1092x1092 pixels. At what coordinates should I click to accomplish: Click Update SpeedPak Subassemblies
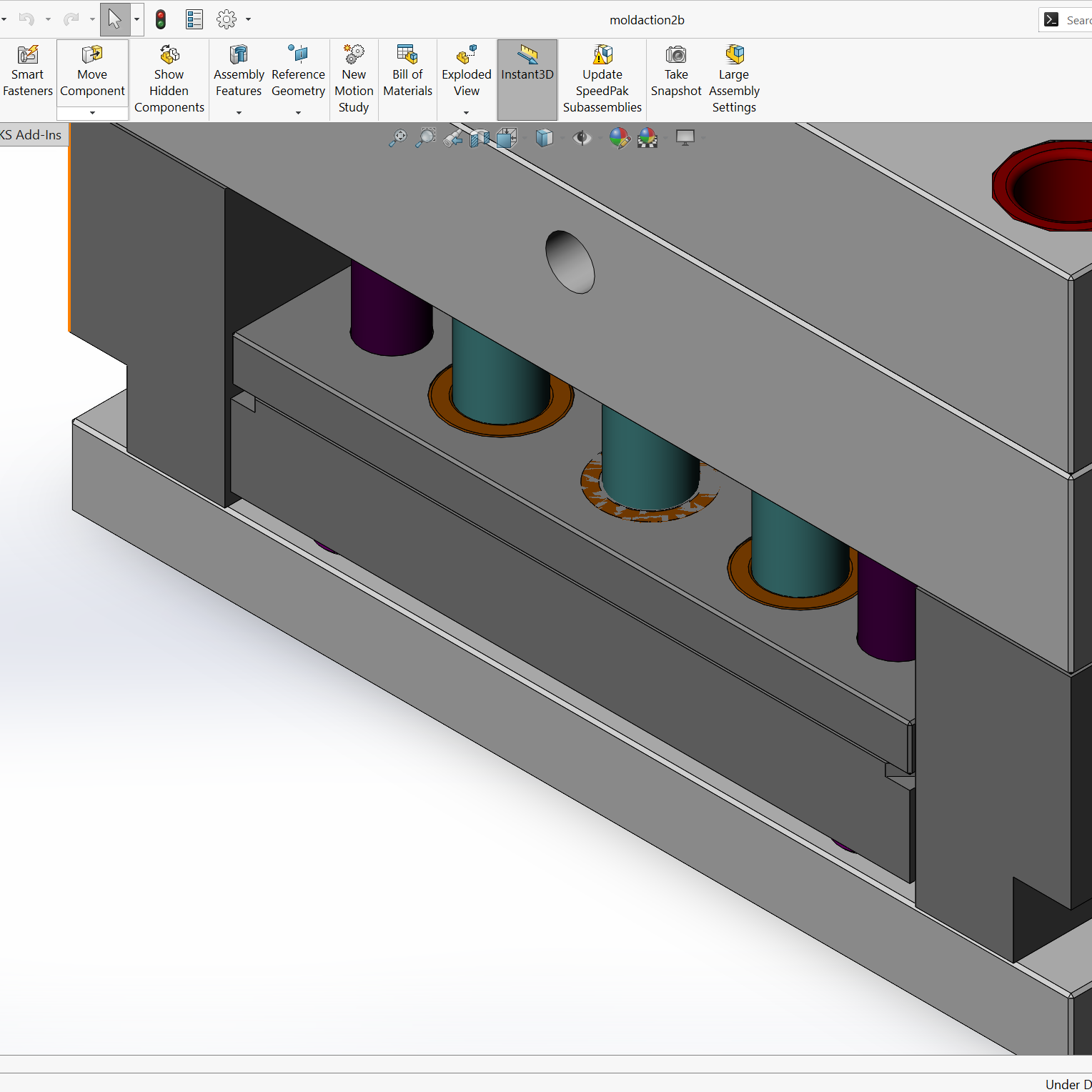point(602,79)
